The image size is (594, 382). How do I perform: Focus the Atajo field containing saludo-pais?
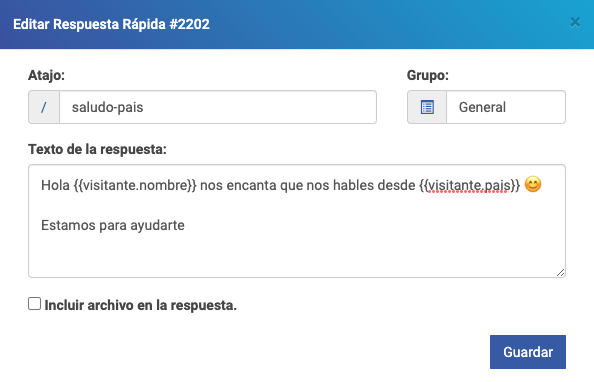pyautogui.click(x=218, y=107)
